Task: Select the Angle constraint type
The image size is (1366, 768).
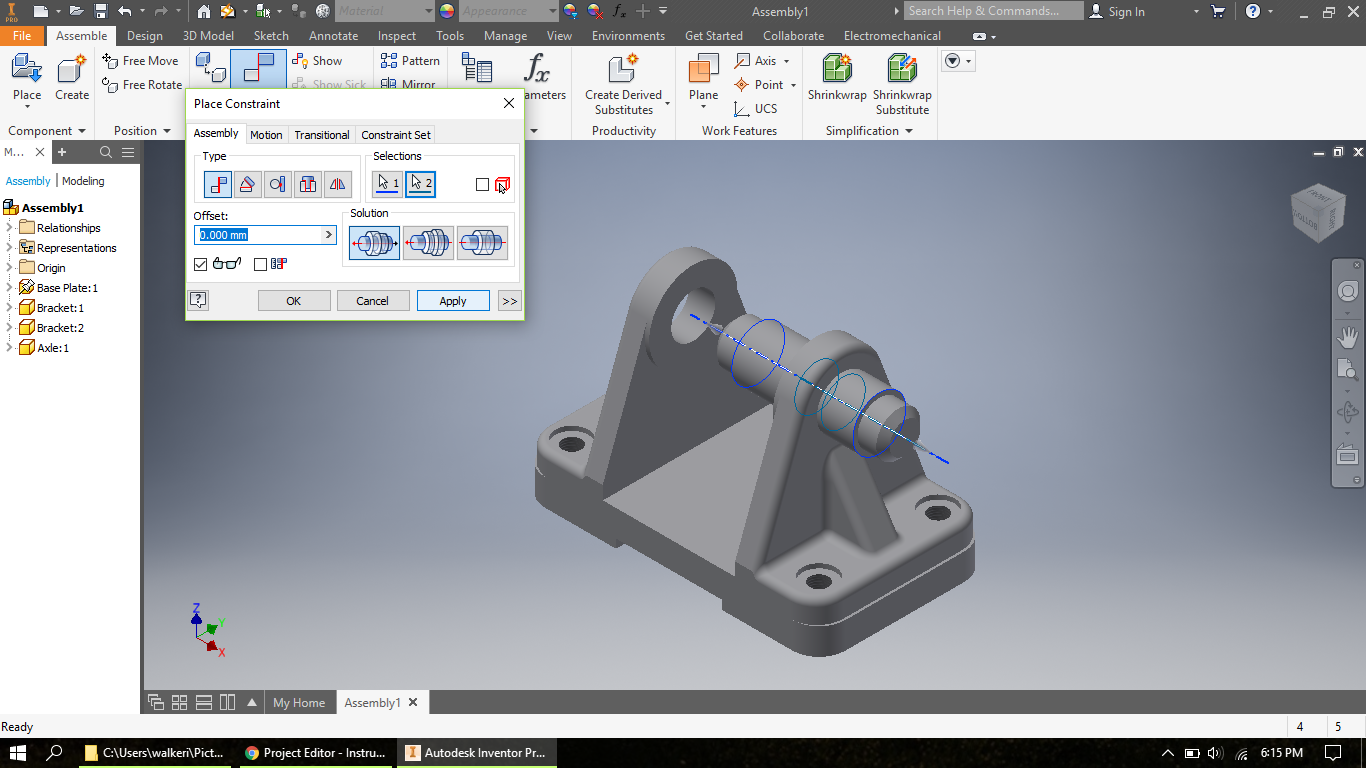Action: 248,184
